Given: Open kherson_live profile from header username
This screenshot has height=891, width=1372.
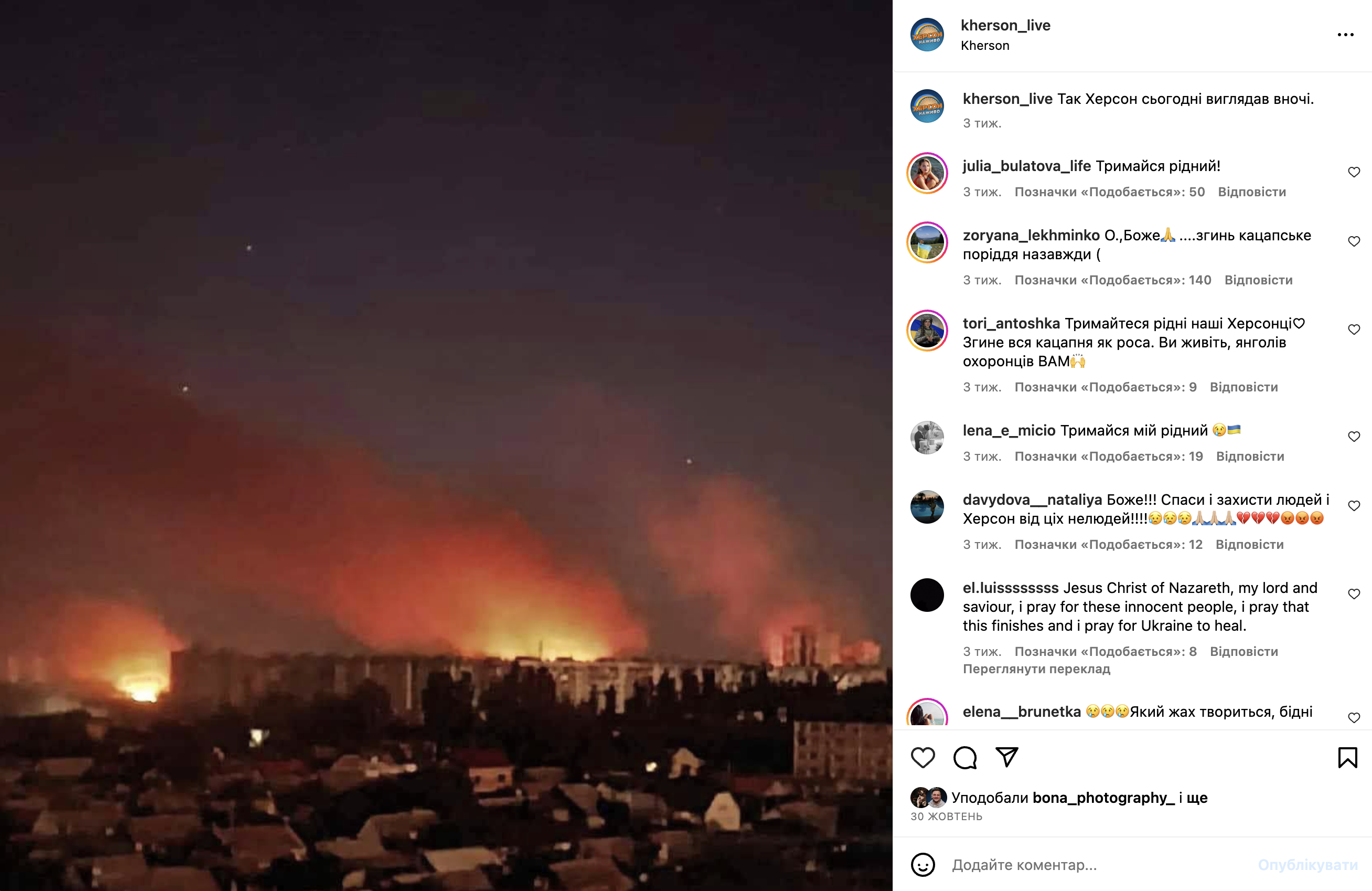Looking at the screenshot, I should click(1005, 25).
